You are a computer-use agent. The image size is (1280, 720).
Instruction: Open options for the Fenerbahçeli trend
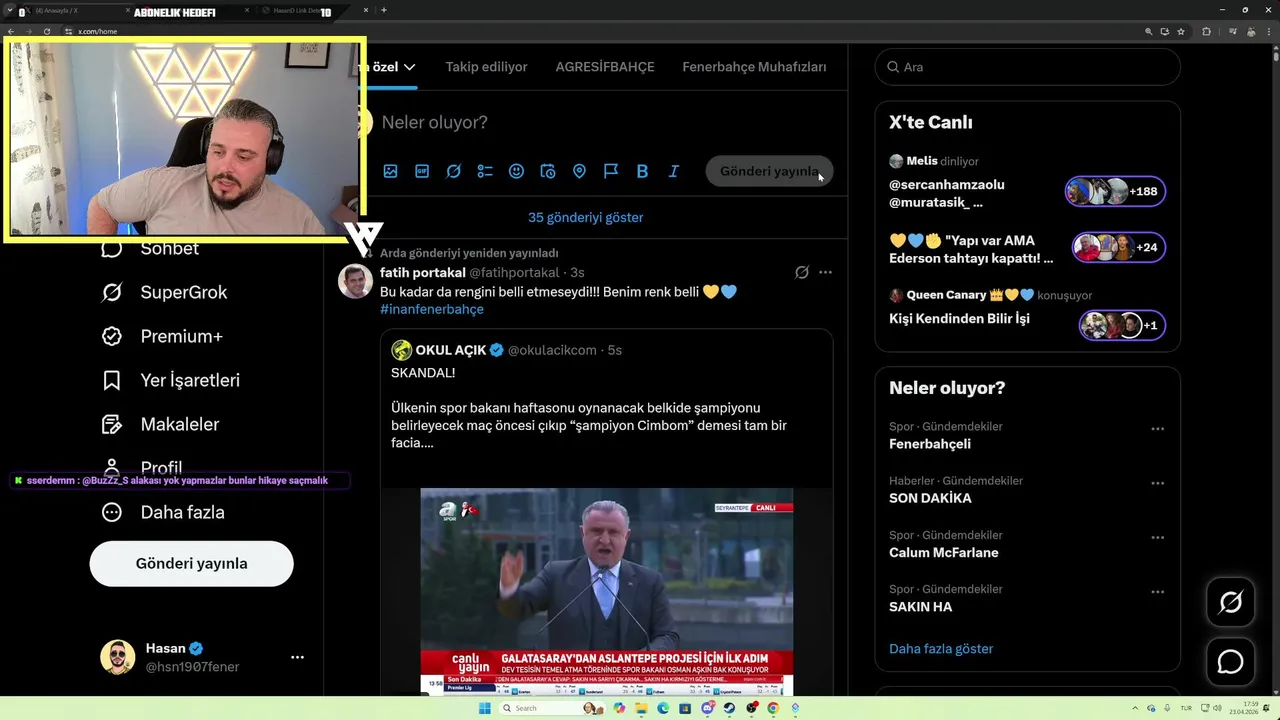1157,429
